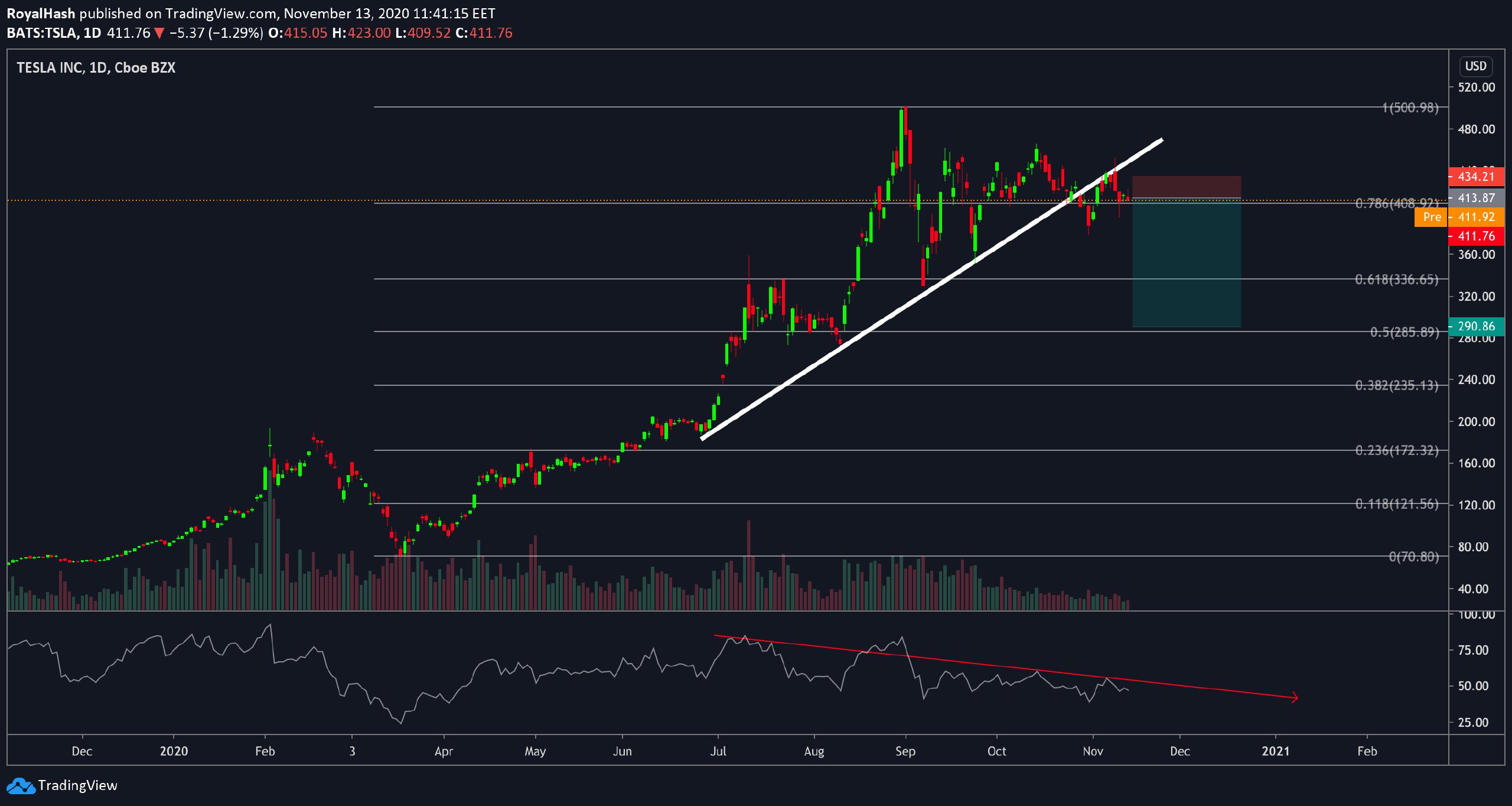Click the L:409.52 low value
Viewport: 1512px width, 806px height.
point(423,33)
